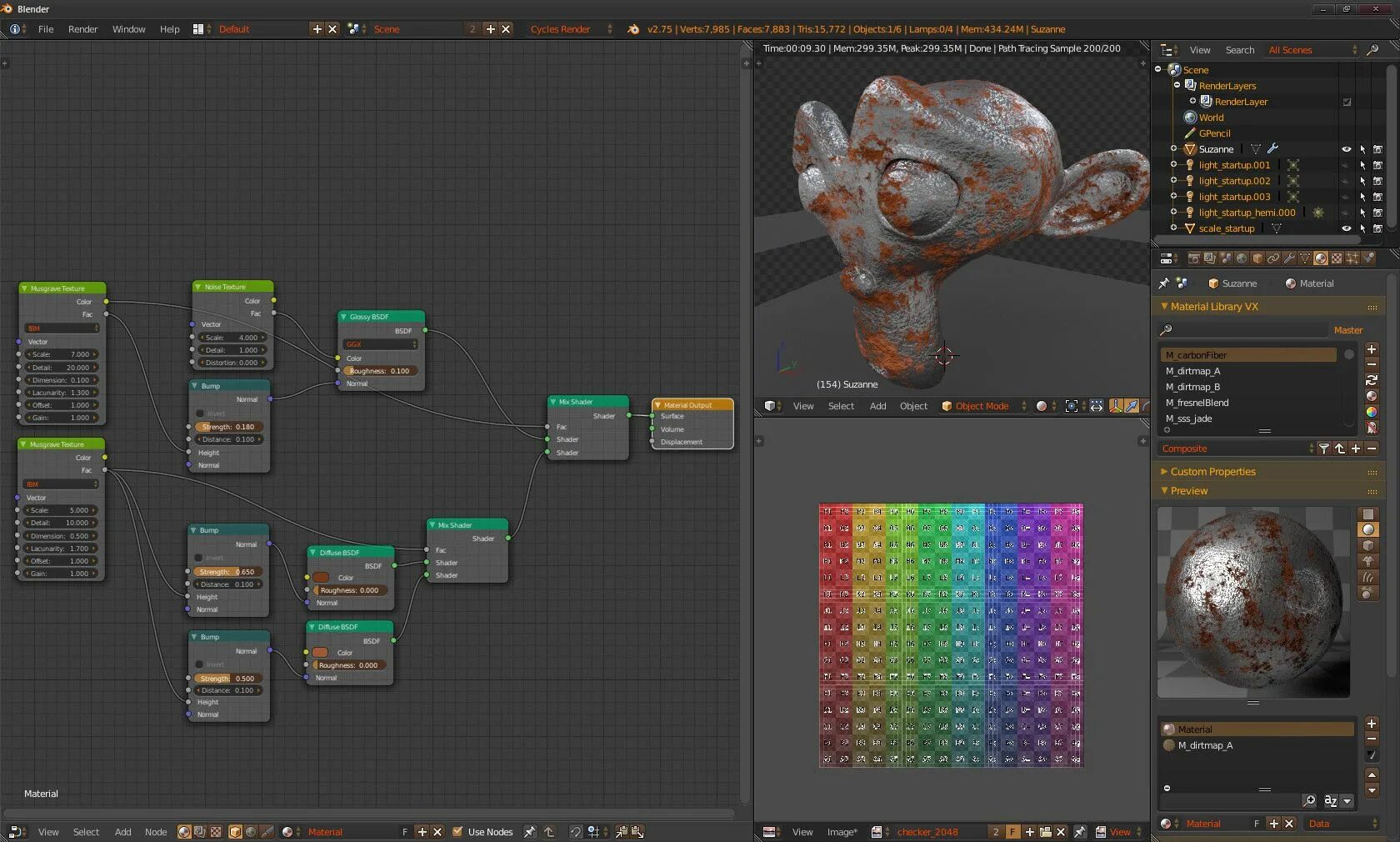This screenshot has height=842, width=1400.
Task: Select the flat plane preview shape
Action: (1368, 514)
